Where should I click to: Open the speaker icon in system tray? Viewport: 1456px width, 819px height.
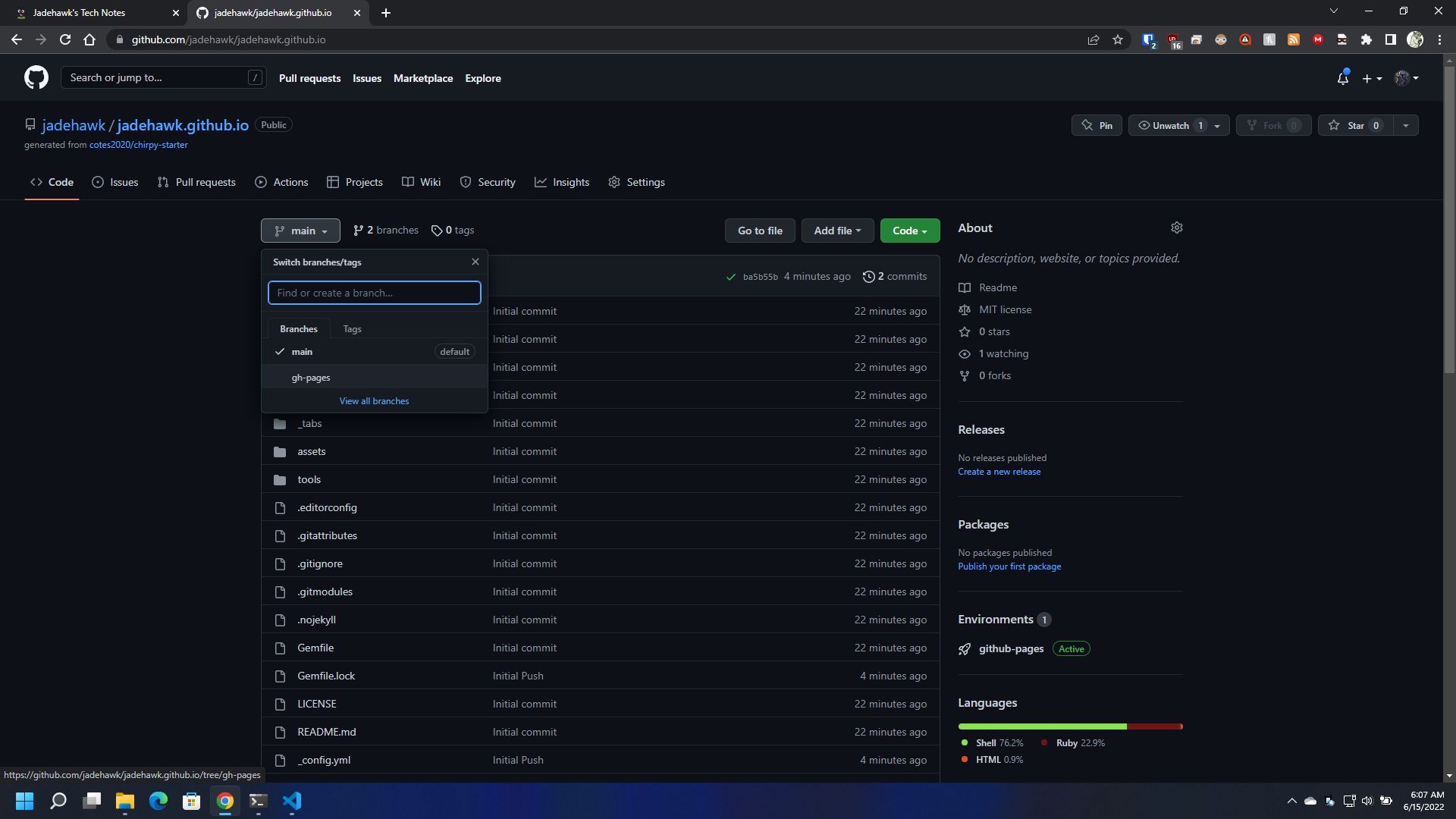coord(1367,801)
